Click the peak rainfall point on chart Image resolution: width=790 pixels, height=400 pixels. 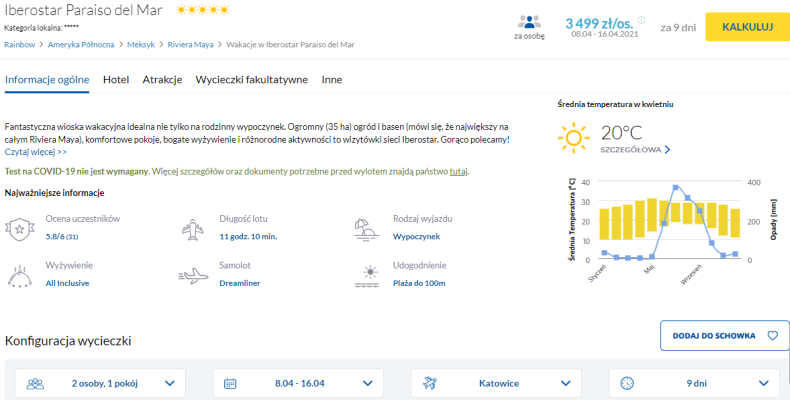(676, 187)
